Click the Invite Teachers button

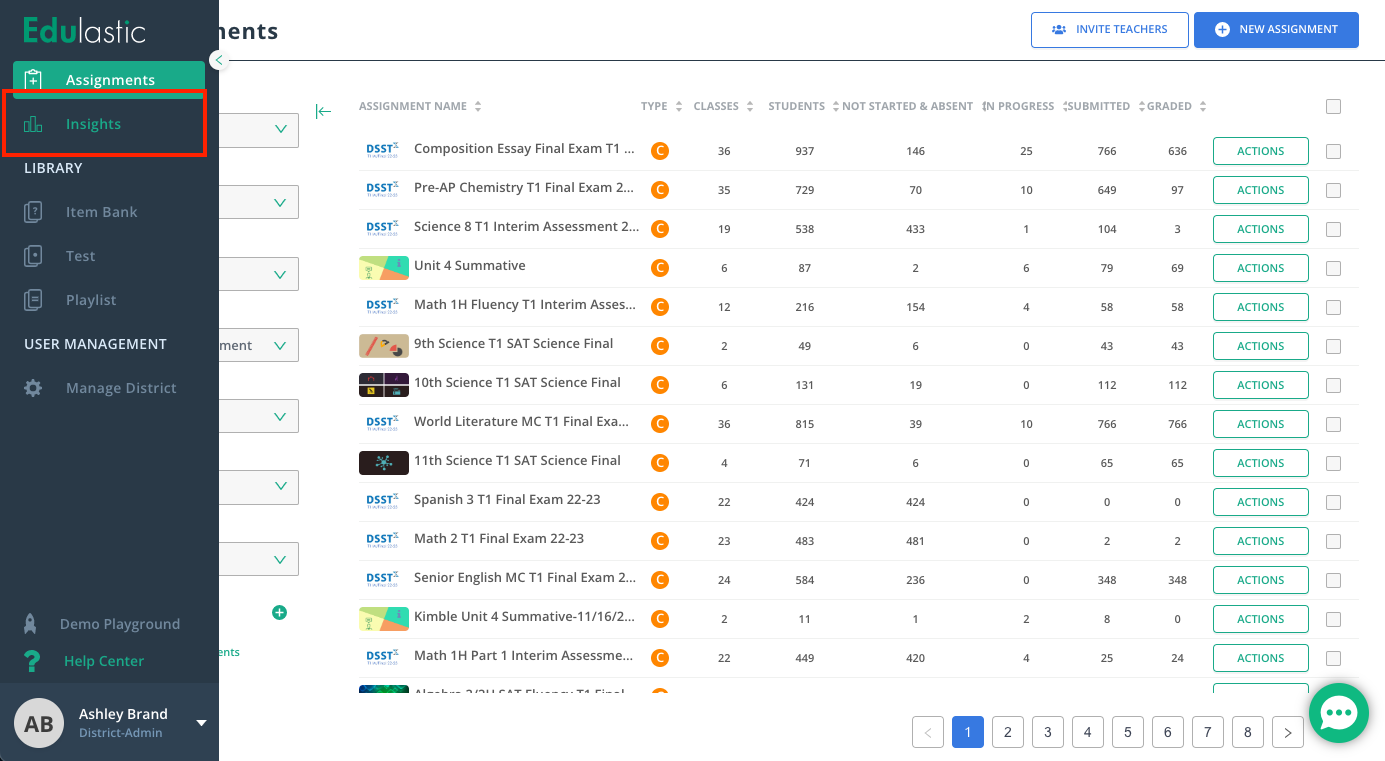1110,30
